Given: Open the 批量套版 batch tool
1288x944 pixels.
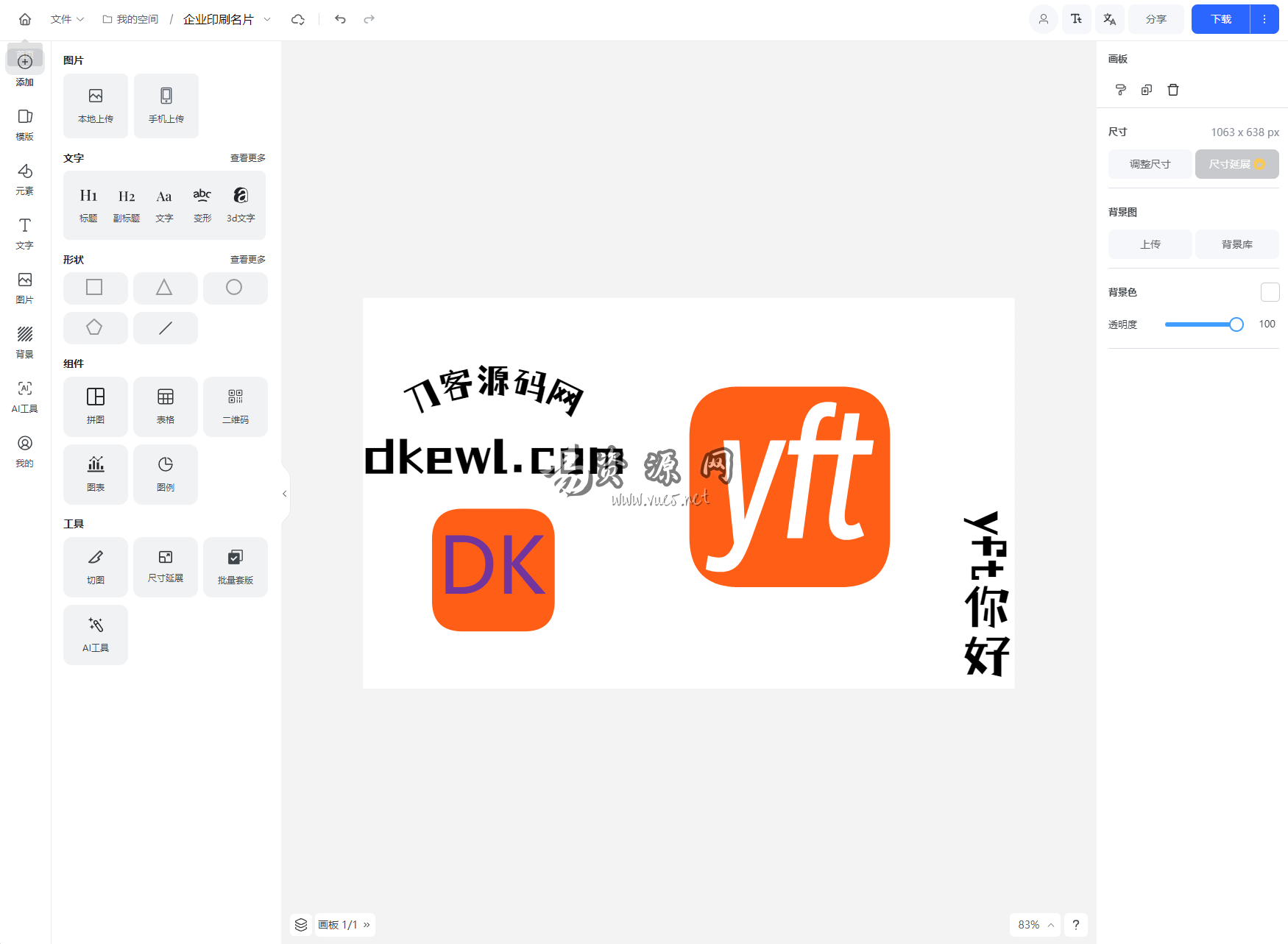Looking at the screenshot, I should pyautogui.click(x=236, y=567).
